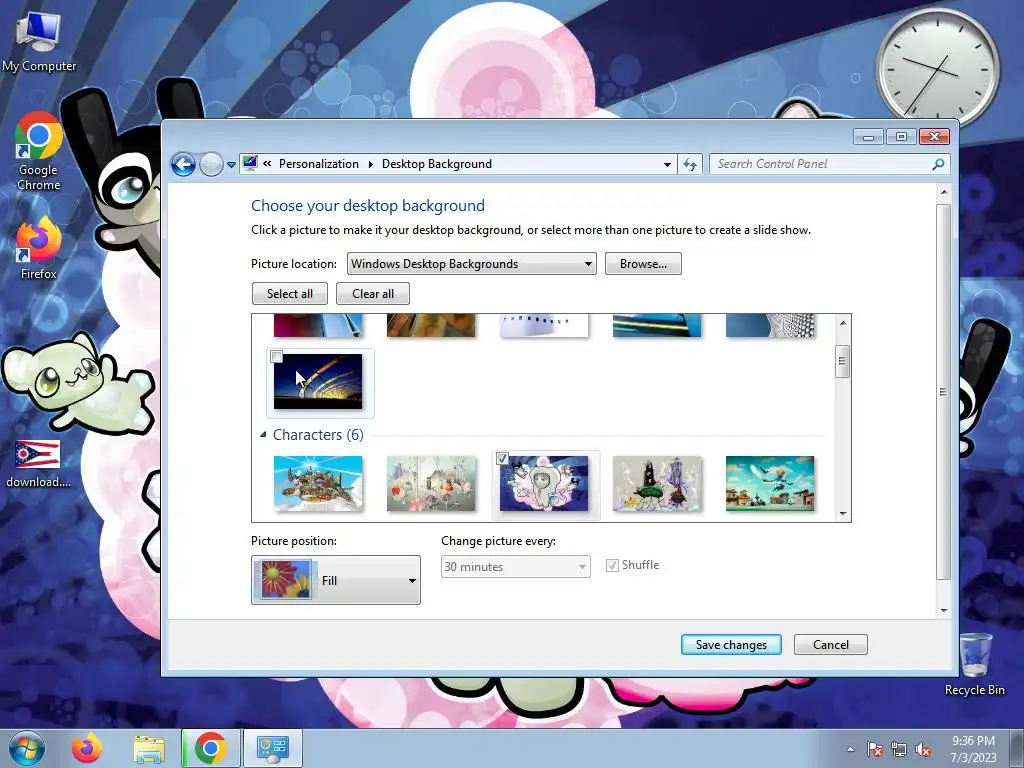This screenshot has width=1024, height=768.
Task: Open the Recycle Bin
Action: coord(974,664)
